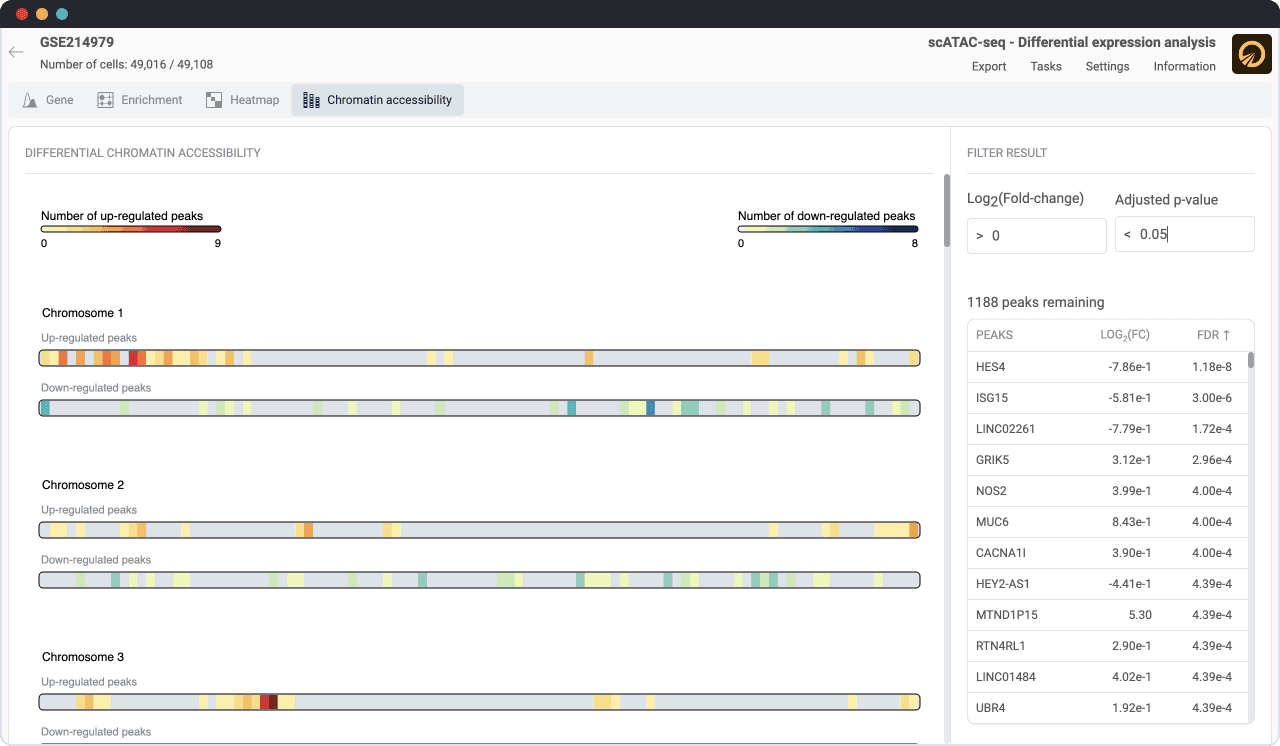Click the down-regulated peaks color legend
This screenshot has width=1280, height=746.
(827, 230)
